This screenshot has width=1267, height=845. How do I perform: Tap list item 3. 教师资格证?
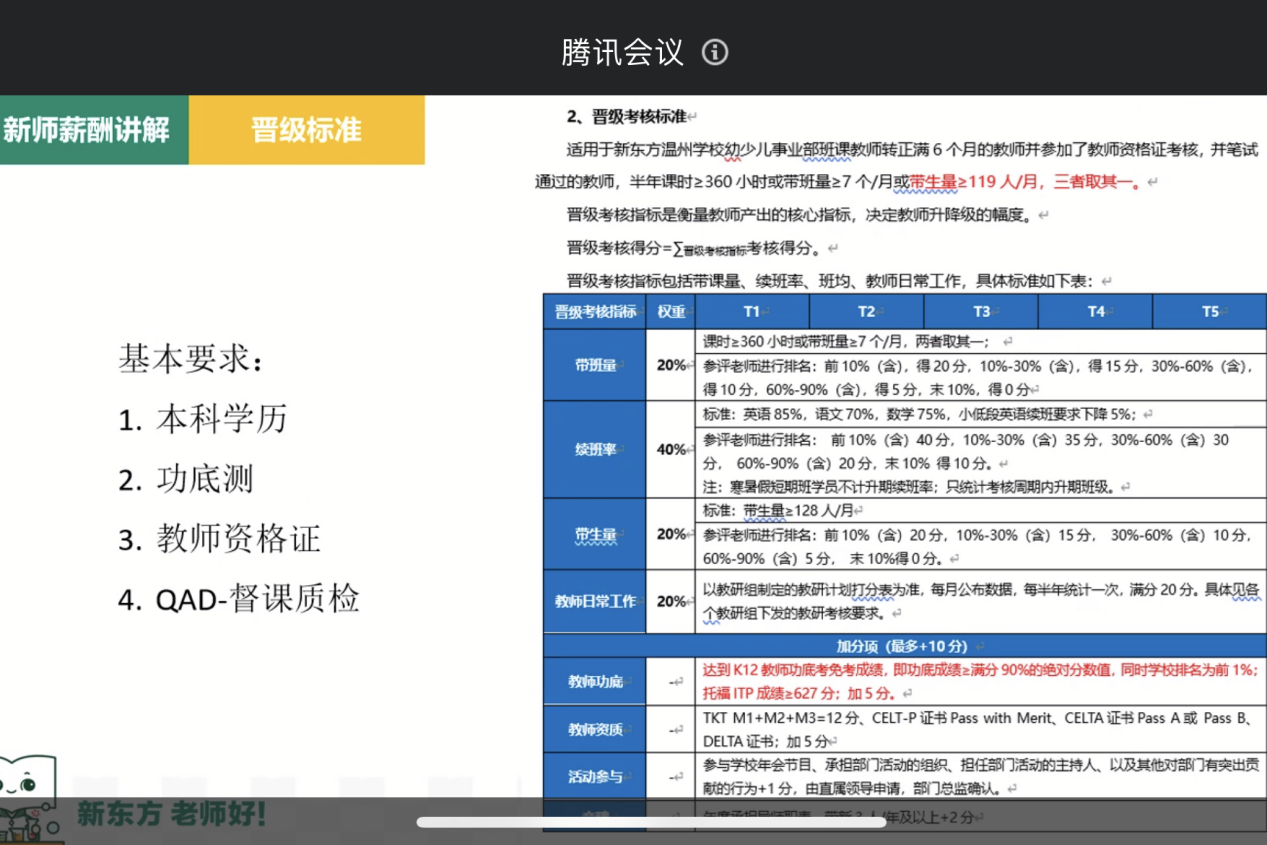coord(219,539)
